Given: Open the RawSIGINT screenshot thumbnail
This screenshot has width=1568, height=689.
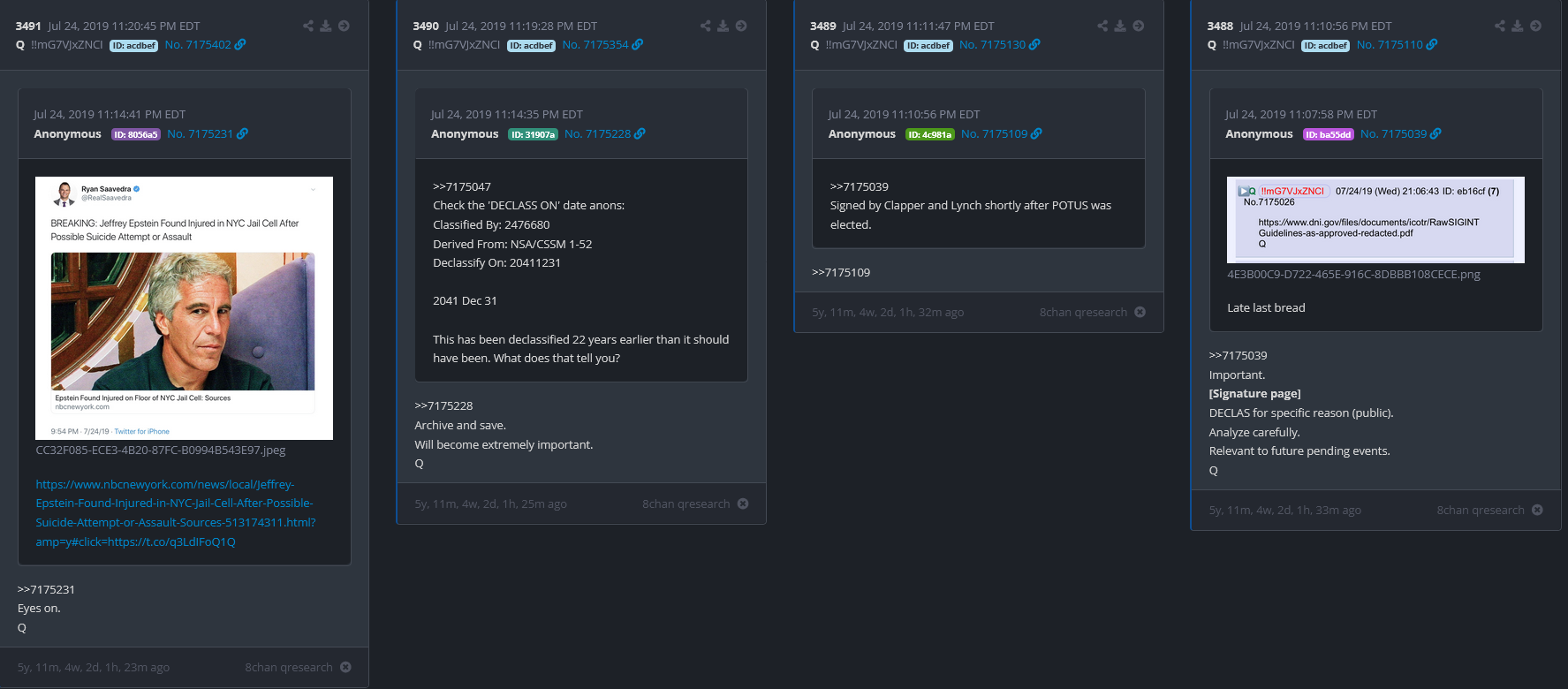Looking at the screenshot, I should 1375,220.
